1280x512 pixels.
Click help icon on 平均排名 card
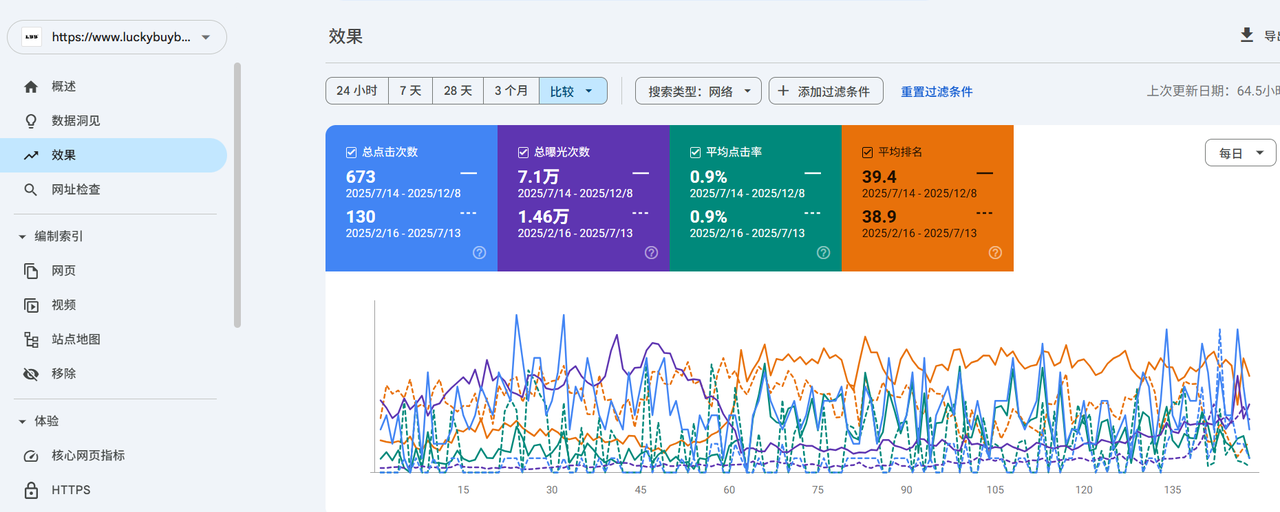pyautogui.click(x=995, y=253)
